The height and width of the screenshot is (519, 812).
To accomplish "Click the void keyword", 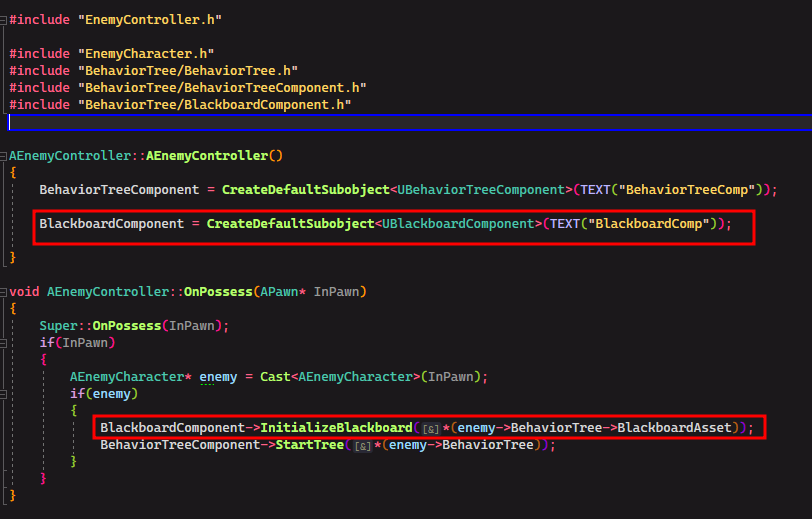I will (x=24, y=292).
